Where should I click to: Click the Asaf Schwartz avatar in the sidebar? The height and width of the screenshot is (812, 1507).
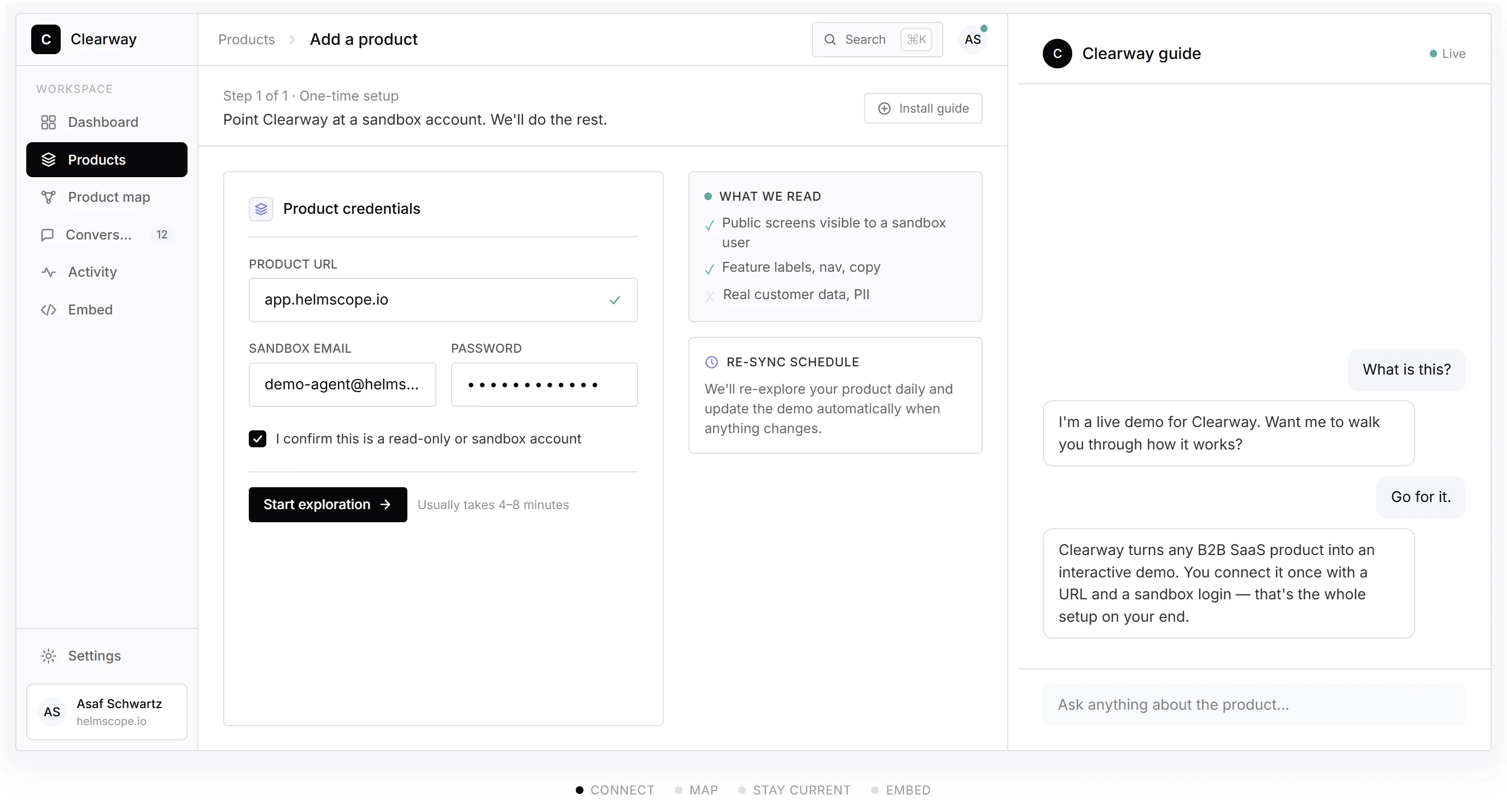(51, 711)
